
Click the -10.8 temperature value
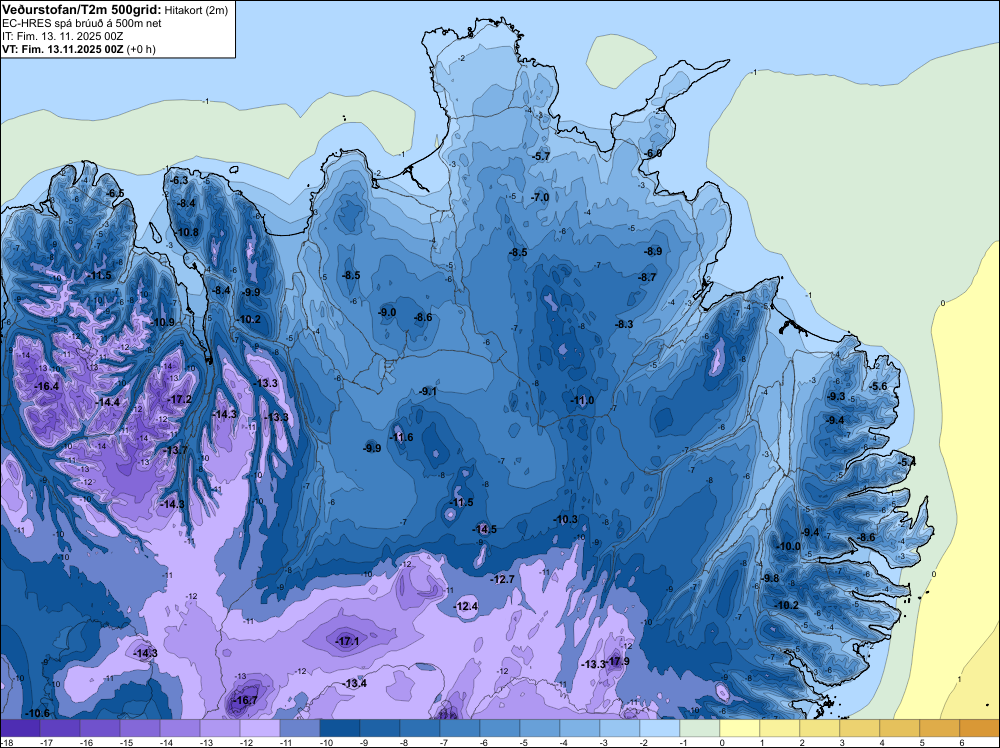(x=188, y=232)
